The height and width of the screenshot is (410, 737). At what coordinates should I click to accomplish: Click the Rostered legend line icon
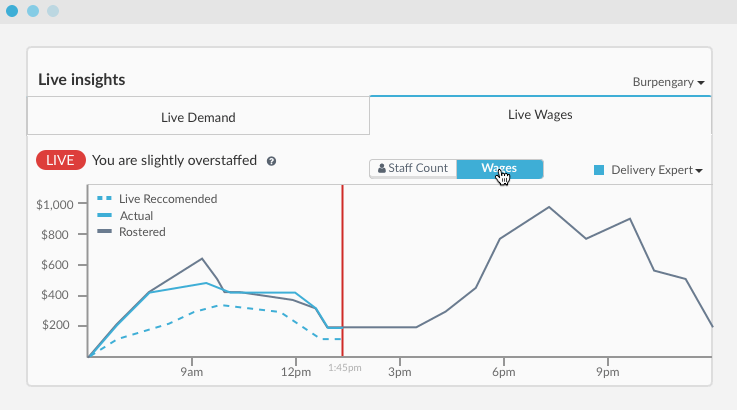(104, 232)
